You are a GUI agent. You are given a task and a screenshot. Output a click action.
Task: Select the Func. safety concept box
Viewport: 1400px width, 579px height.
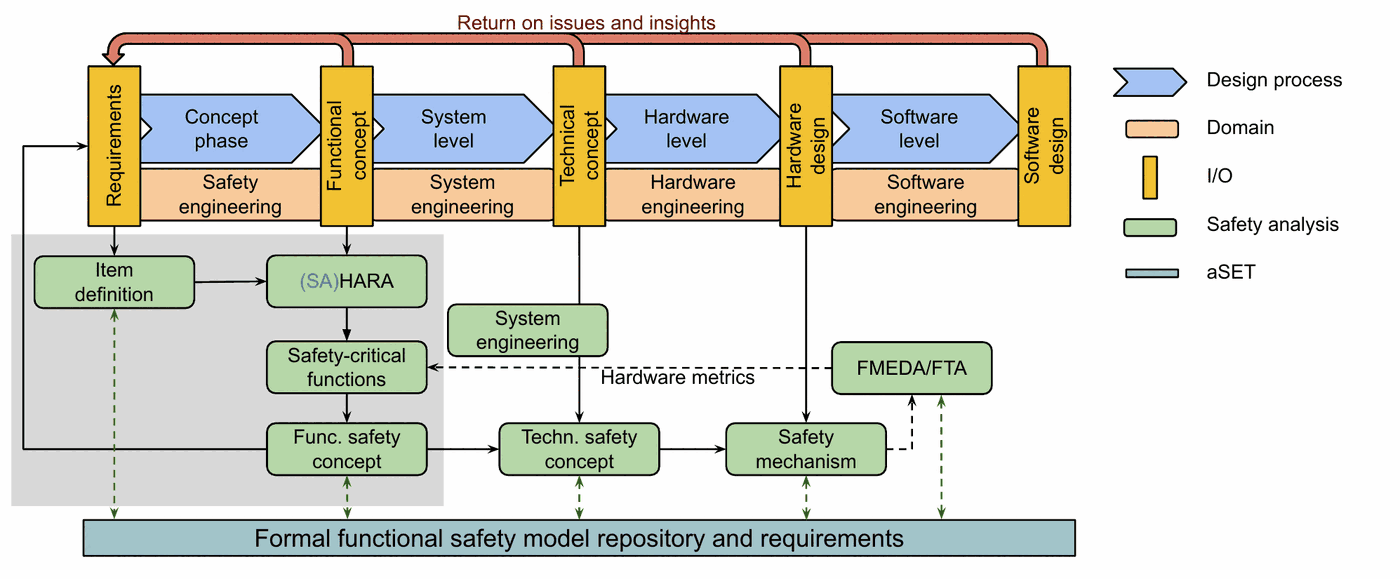coord(347,449)
